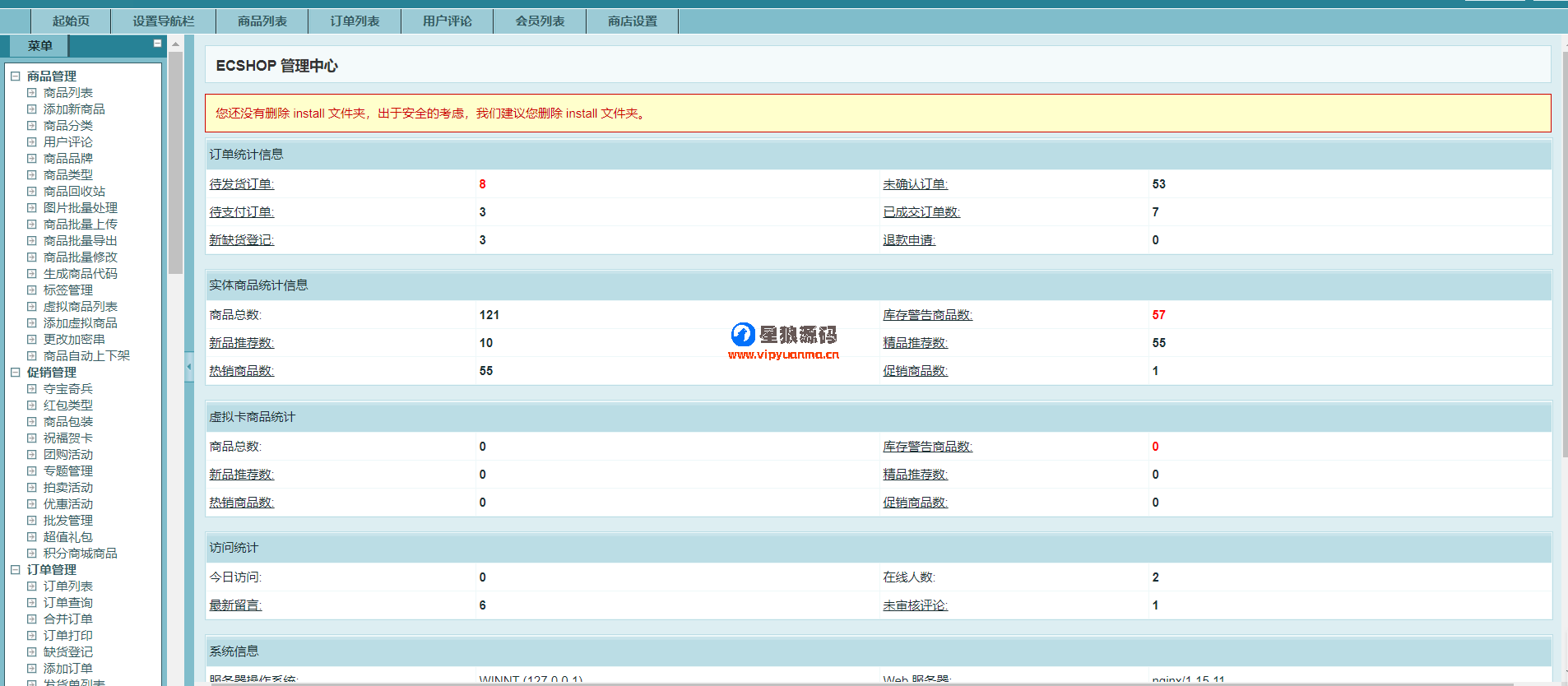Viewport: 1568px width, 686px height.
Task: Open 订单列表 in the sidebar tree
Action: tap(68, 586)
